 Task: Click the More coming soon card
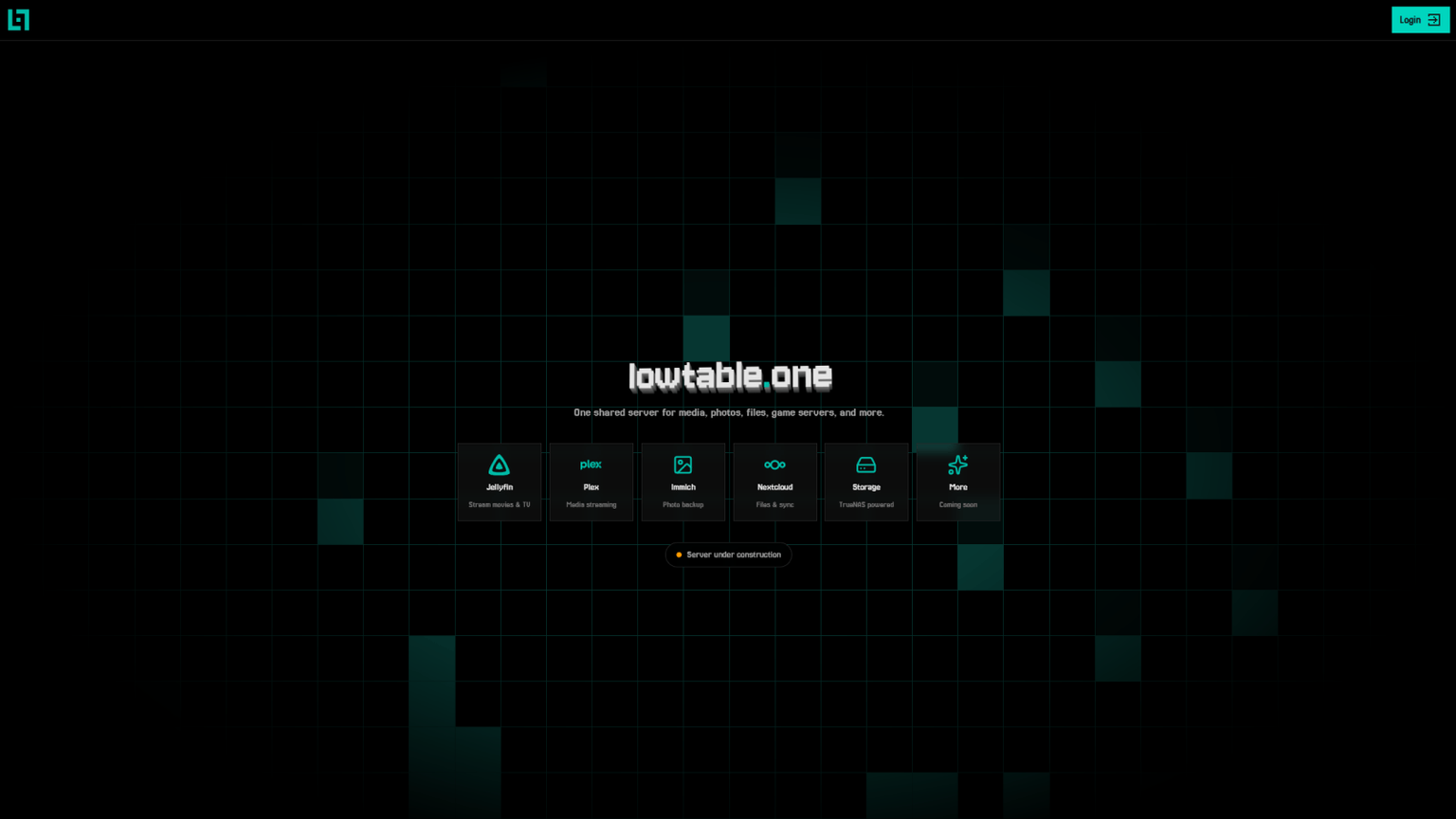[957, 482]
